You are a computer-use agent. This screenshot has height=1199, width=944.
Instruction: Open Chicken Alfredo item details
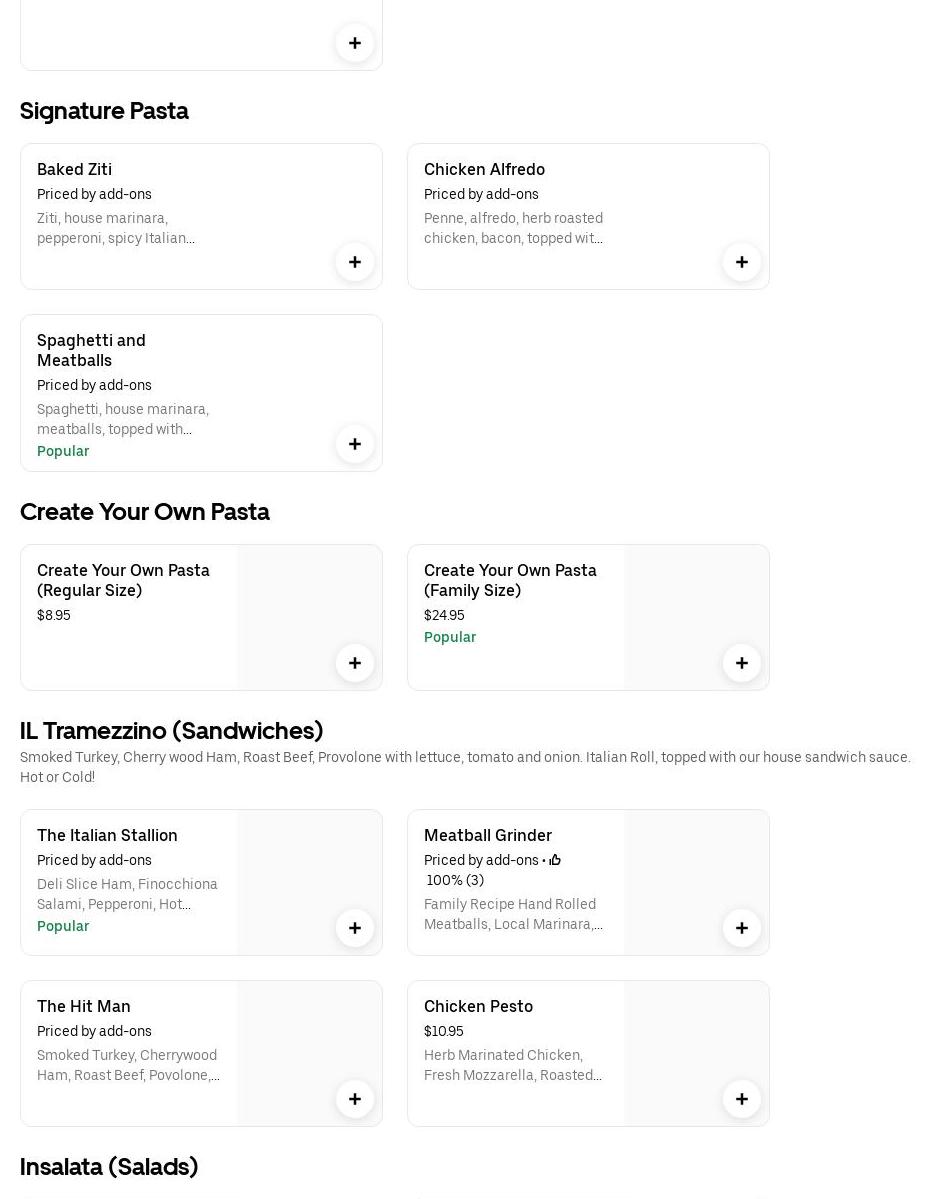pos(484,170)
